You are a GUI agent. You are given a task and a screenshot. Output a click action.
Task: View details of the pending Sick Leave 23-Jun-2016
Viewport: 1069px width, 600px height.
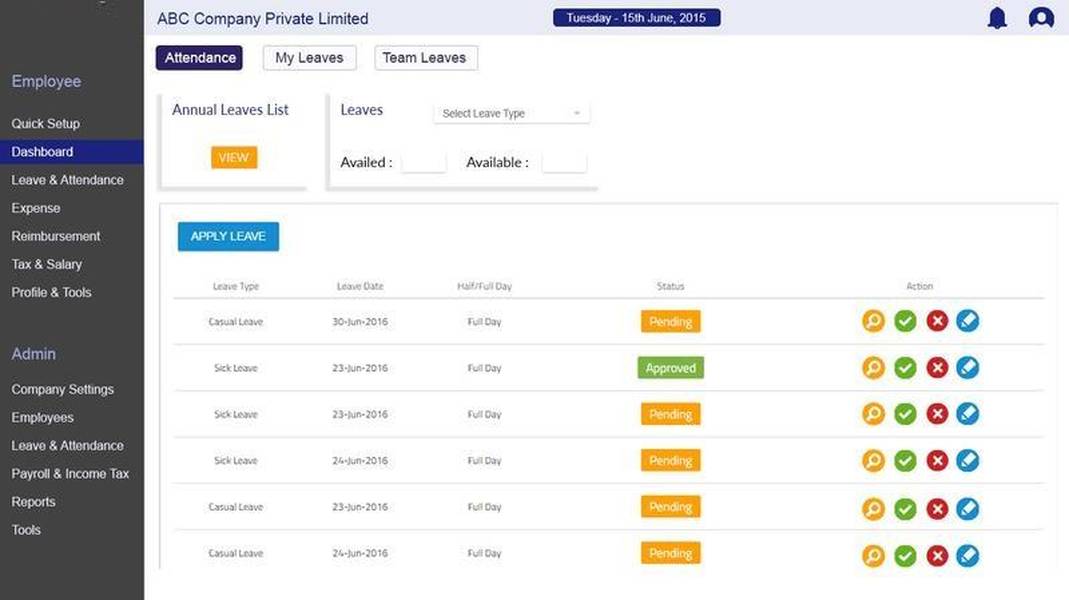click(873, 414)
